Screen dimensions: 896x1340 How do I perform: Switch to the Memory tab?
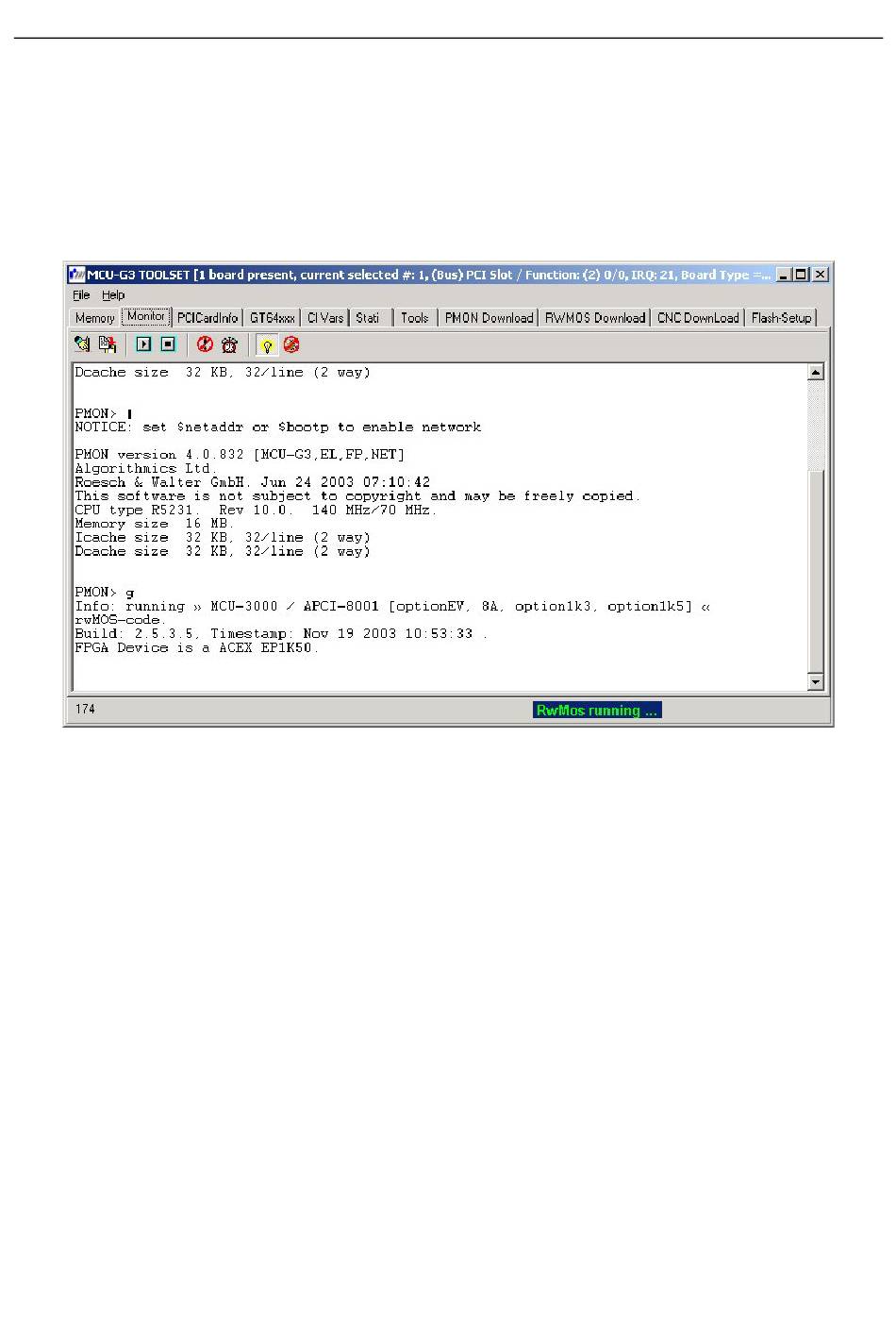95,318
